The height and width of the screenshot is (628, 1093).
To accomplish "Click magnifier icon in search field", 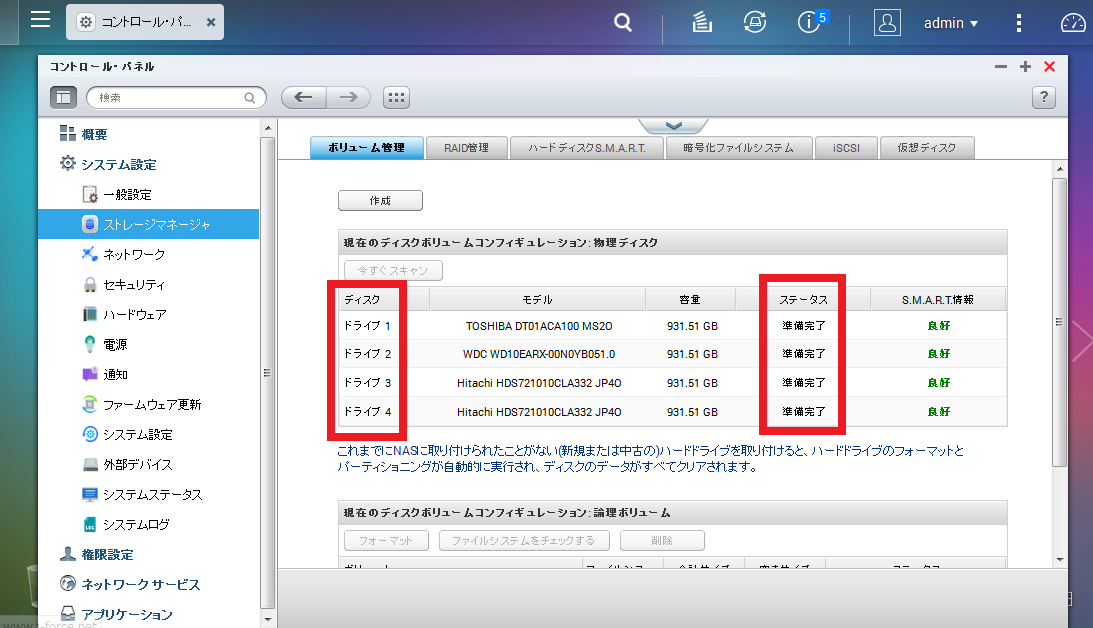I will [x=250, y=98].
